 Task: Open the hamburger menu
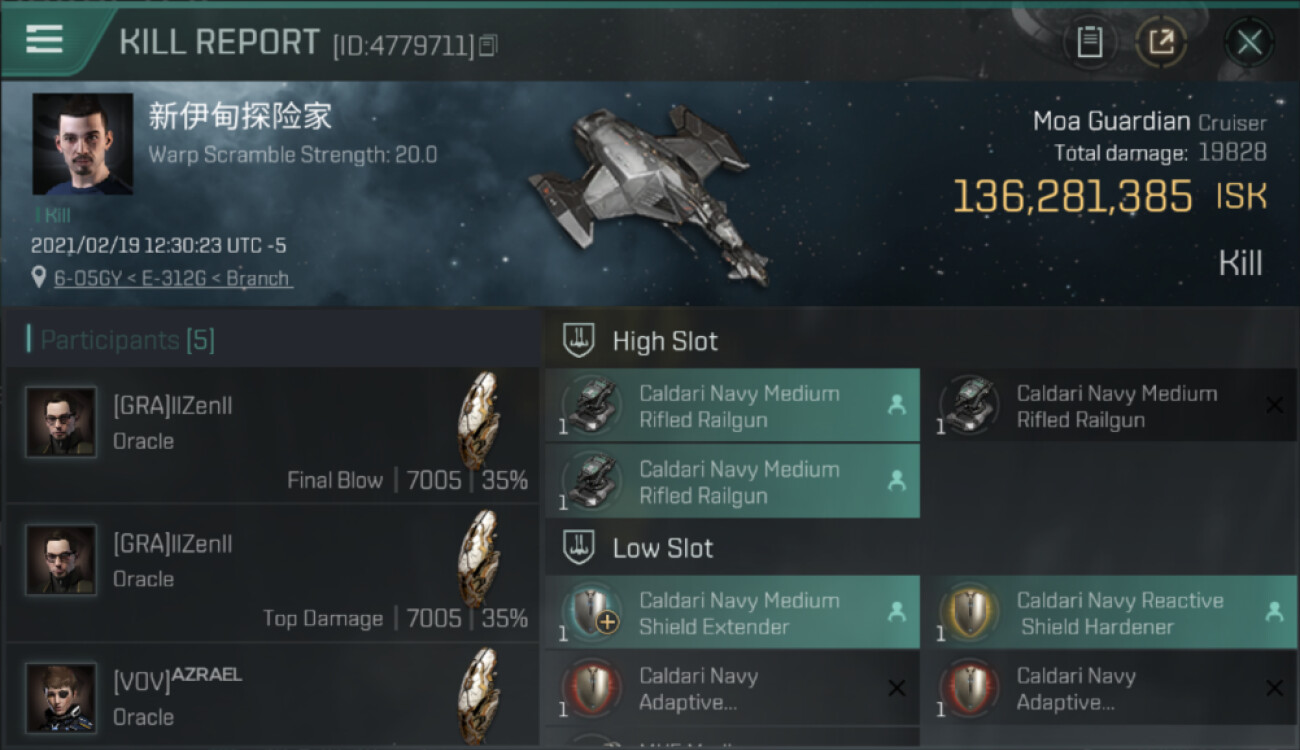pyautogui.click(x=45, y=39)
